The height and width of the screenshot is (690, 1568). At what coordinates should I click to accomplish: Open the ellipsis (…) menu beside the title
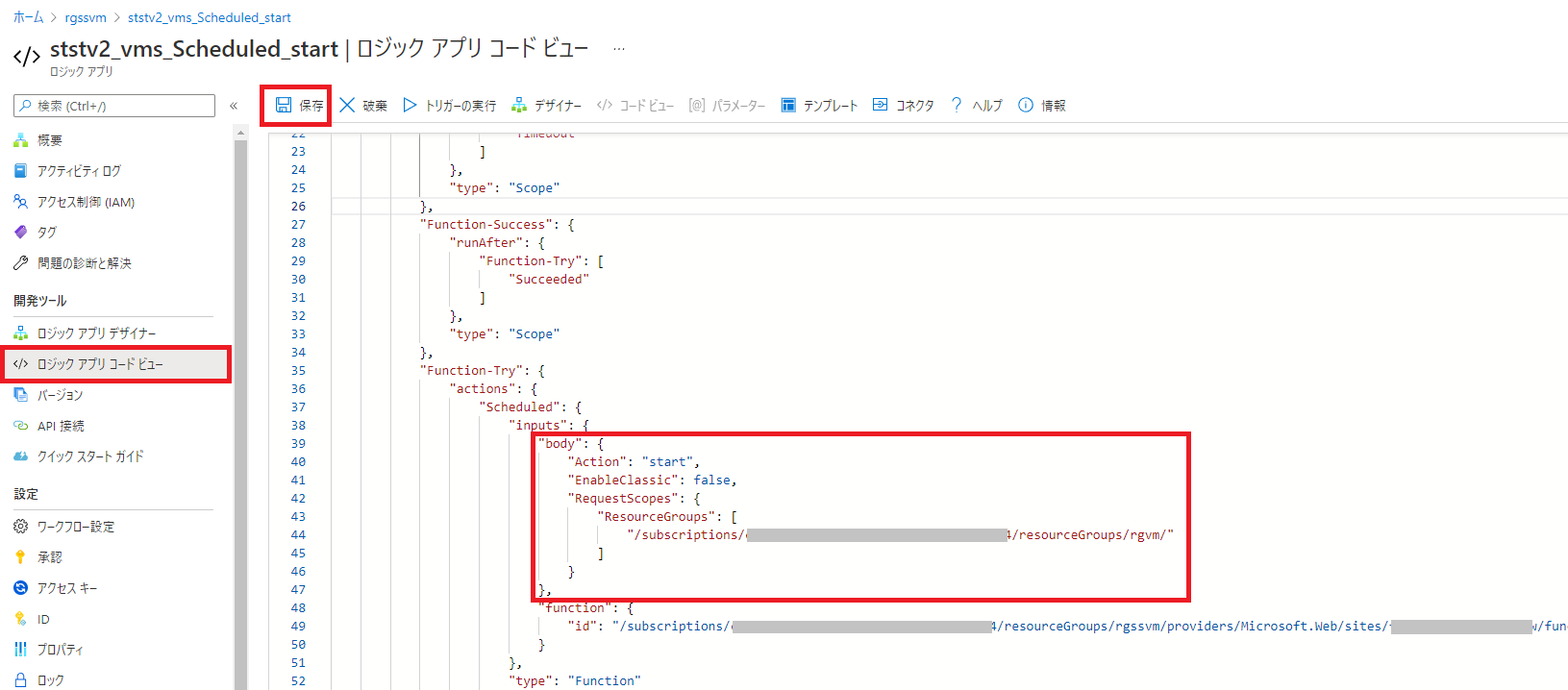coord(619,48)
